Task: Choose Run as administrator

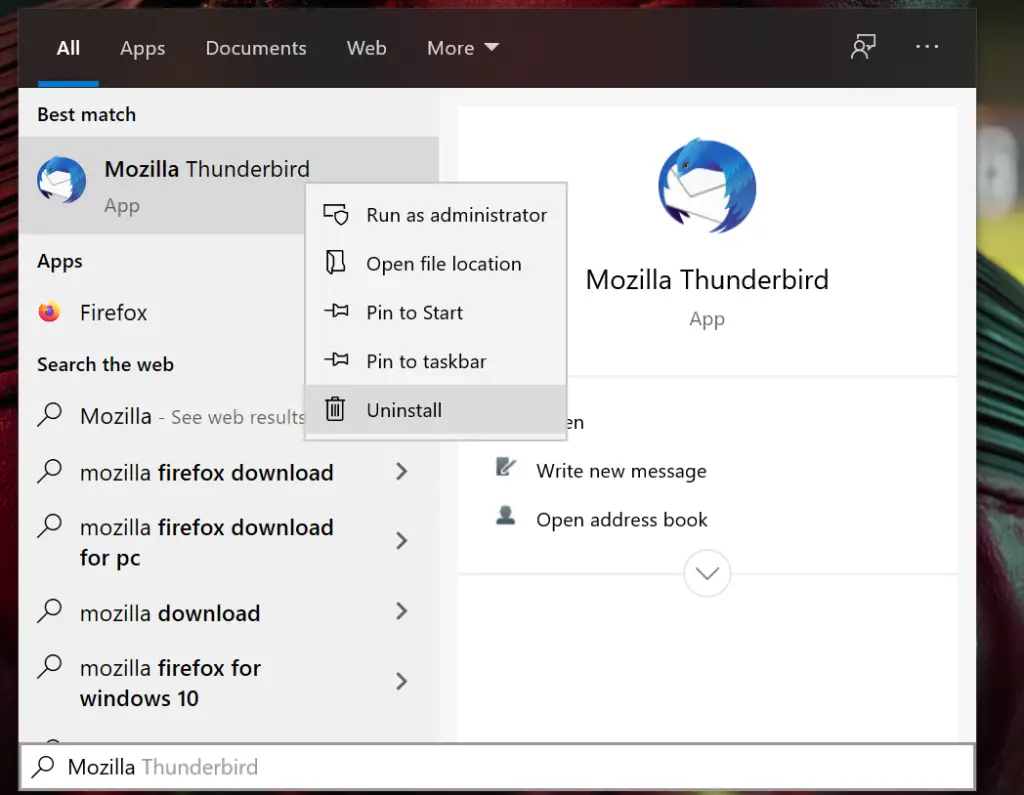Action: coord(436,215)
